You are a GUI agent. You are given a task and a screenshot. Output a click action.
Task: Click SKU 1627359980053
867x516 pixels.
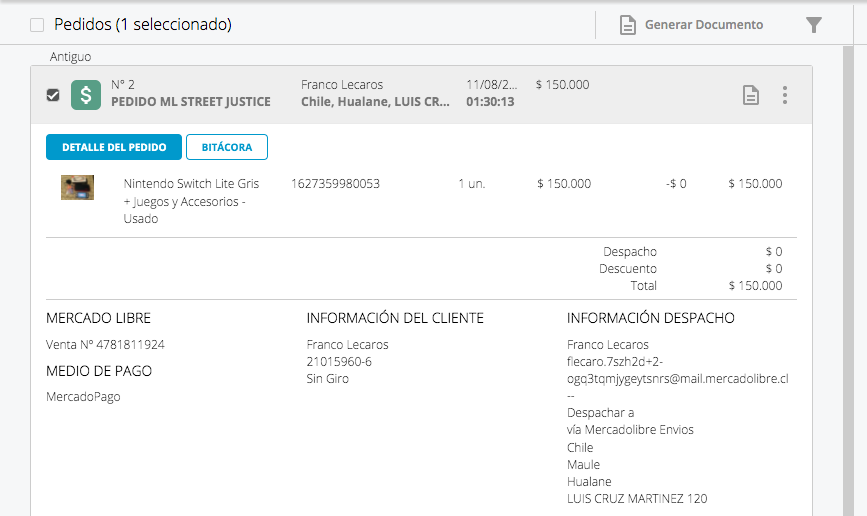click(x=336, y=184)
